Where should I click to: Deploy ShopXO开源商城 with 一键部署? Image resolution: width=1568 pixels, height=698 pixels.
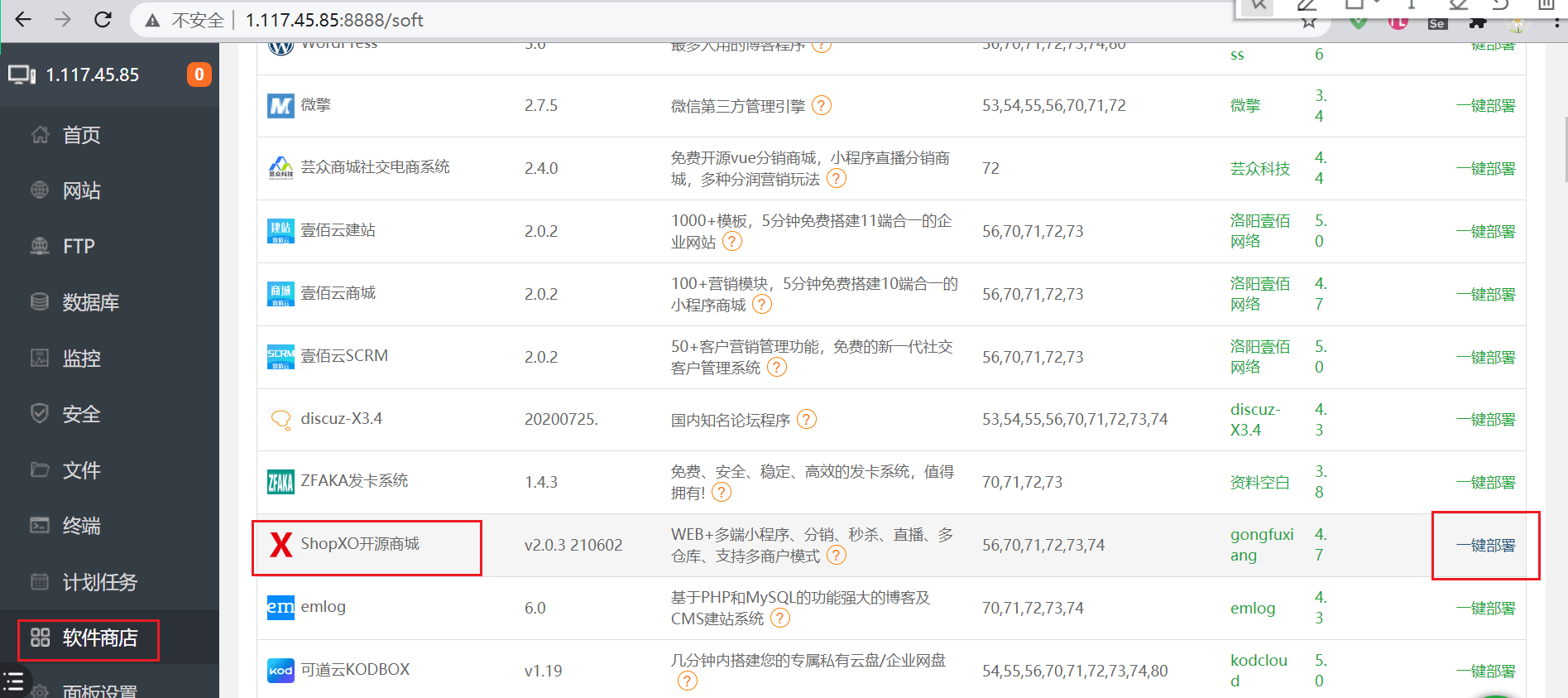pos(1486,546)
